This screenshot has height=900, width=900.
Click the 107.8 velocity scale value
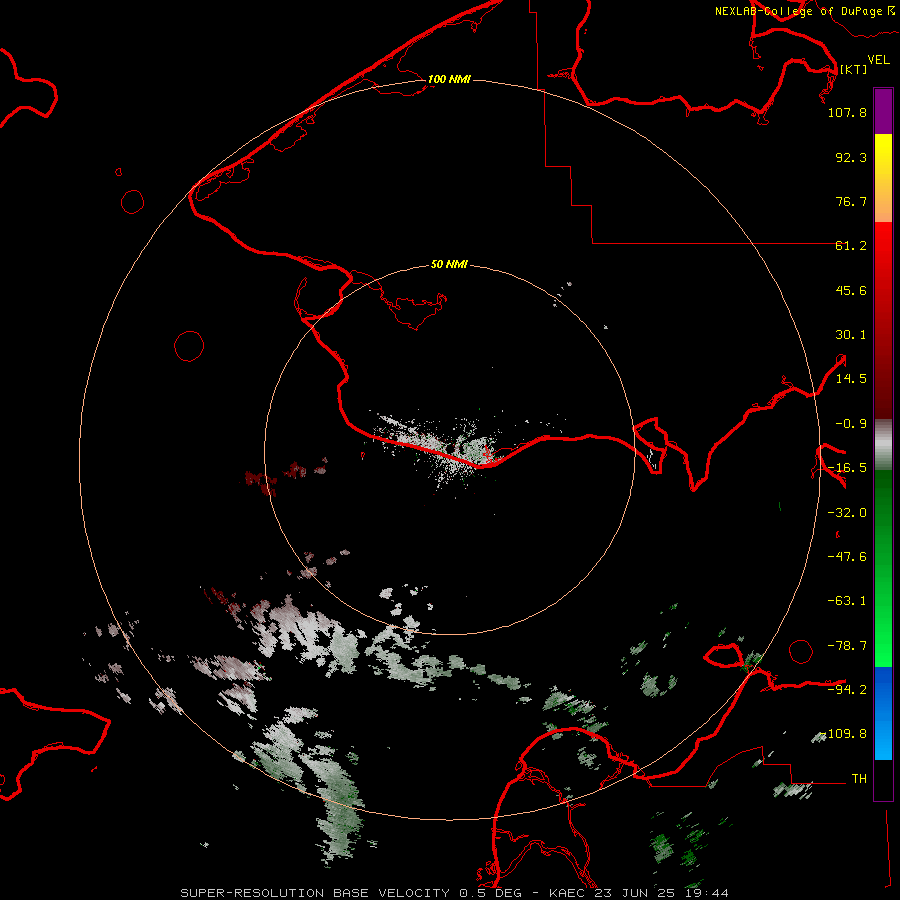[x=847, y=112]
